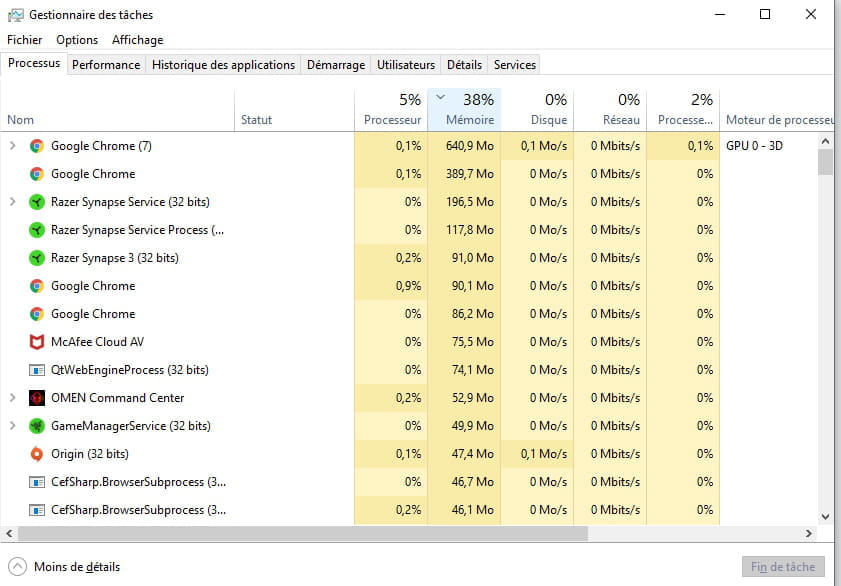This screenshot has width=841, height=586.
Task: Switch to the Performance tab
Action: point(106,65)
